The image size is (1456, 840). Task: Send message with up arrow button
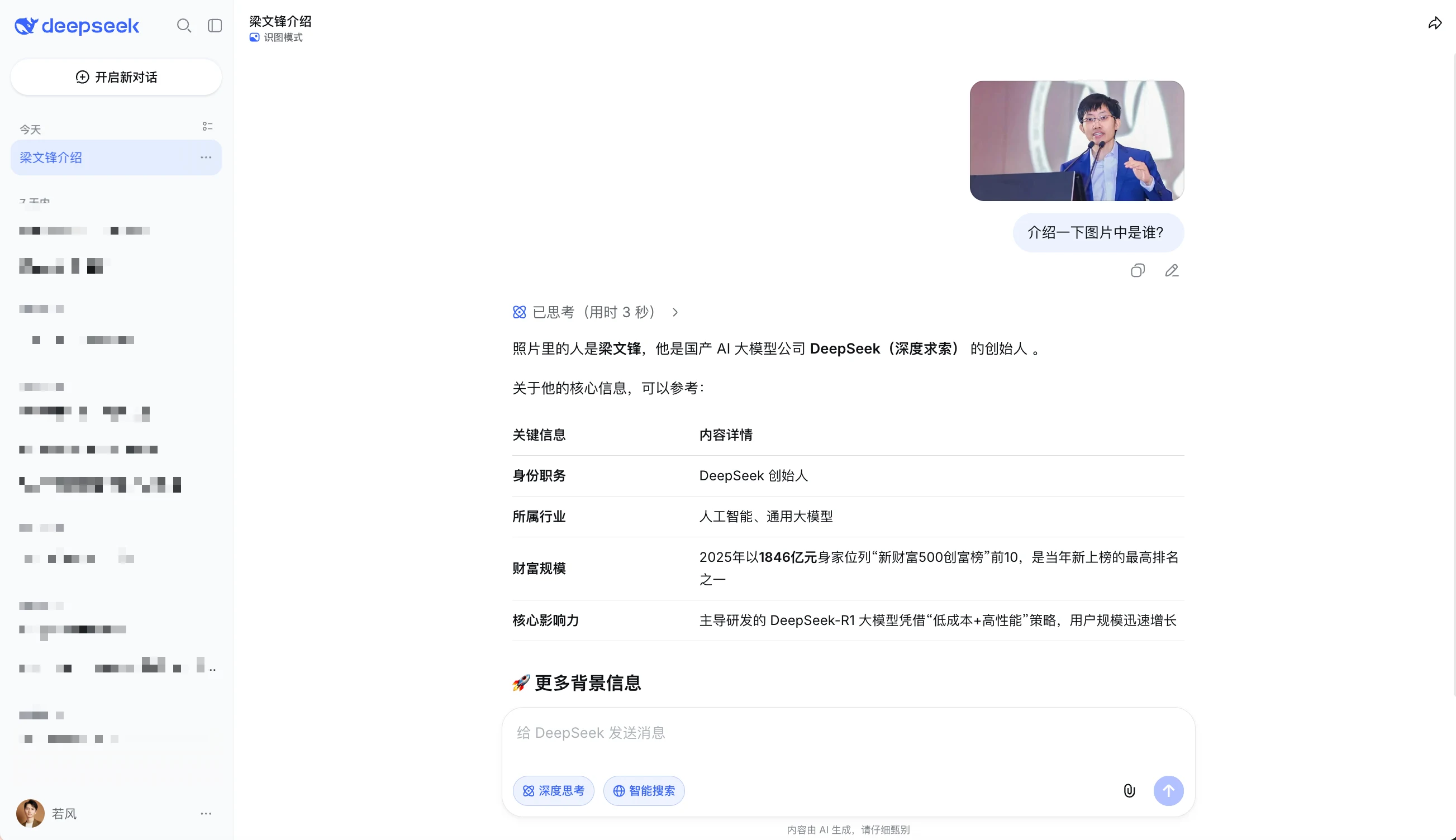pos(1169,790)
